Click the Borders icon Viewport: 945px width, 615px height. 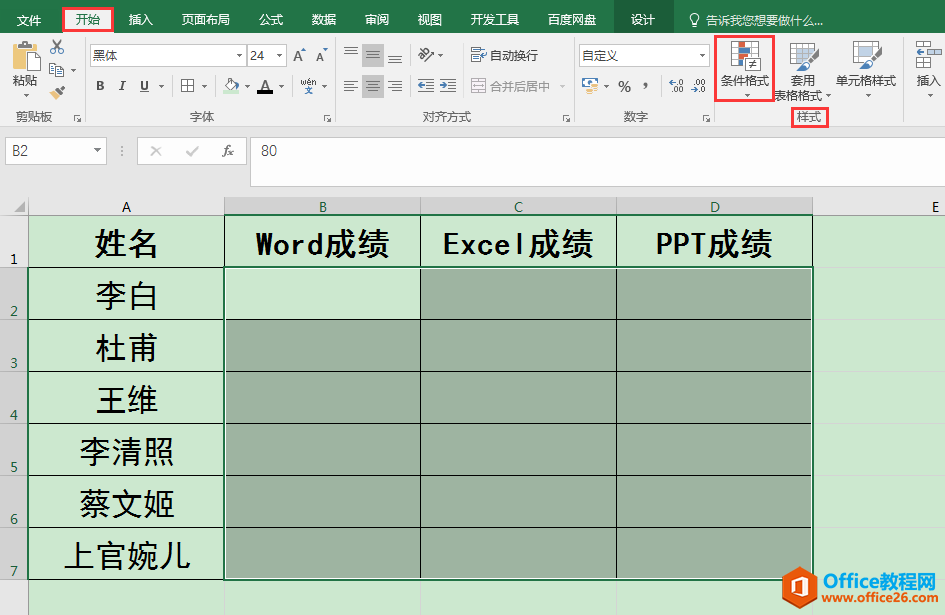(x=187, y=86)
